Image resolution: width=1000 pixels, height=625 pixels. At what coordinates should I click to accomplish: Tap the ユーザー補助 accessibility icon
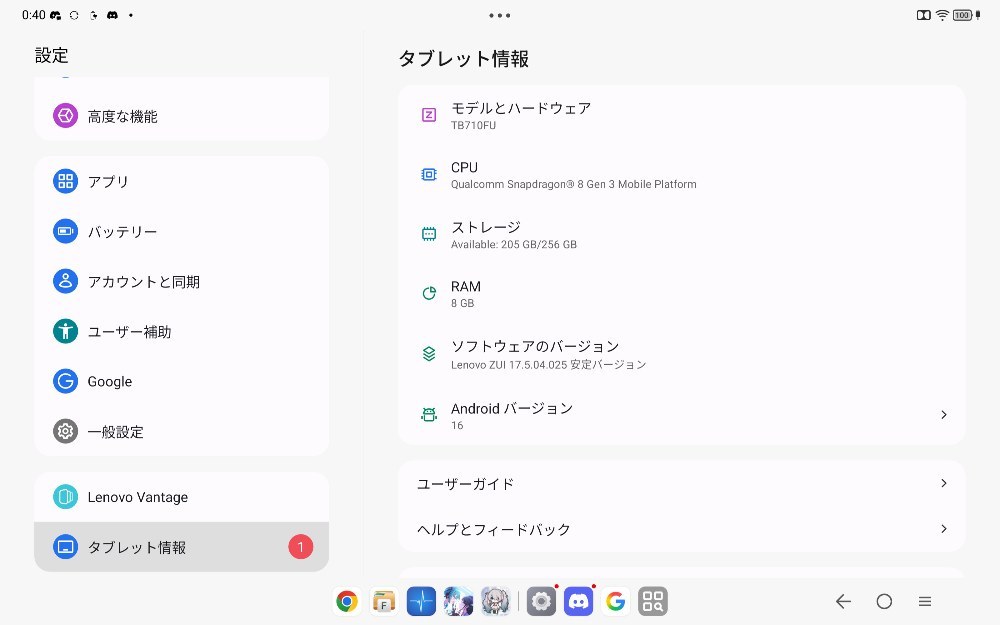tap(65, 331)
